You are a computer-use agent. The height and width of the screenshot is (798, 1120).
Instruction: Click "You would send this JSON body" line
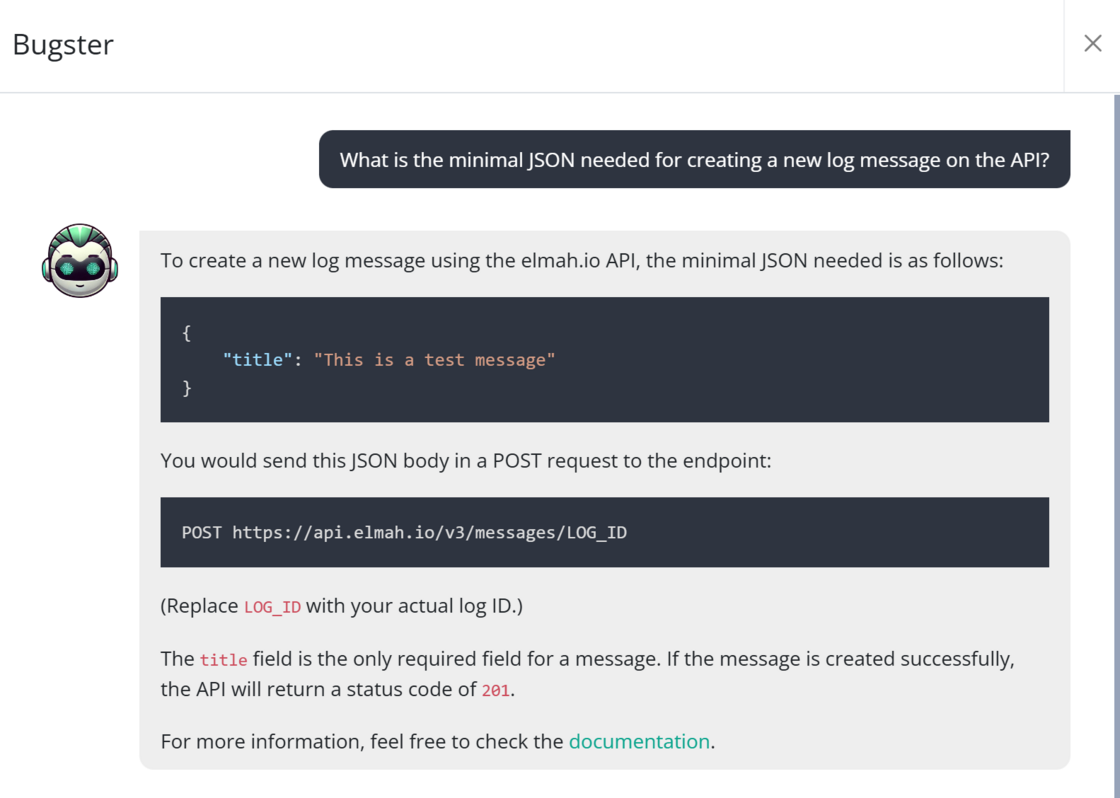(x=466, y=461)
